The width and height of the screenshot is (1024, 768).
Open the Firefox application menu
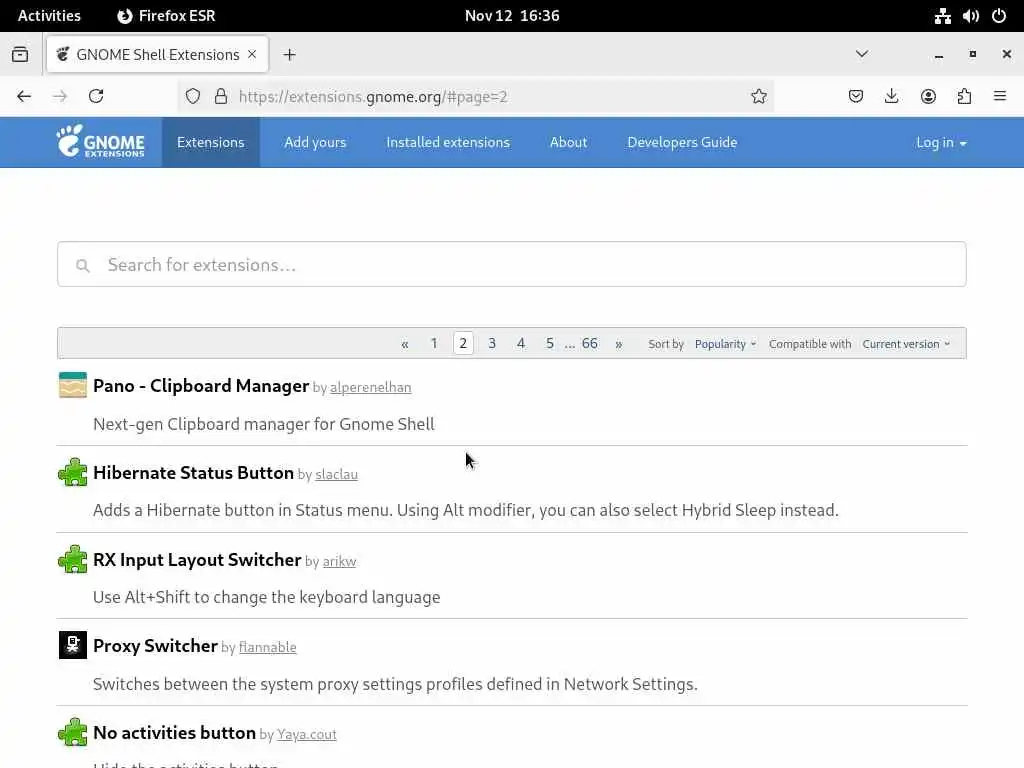coord(1000,96)
